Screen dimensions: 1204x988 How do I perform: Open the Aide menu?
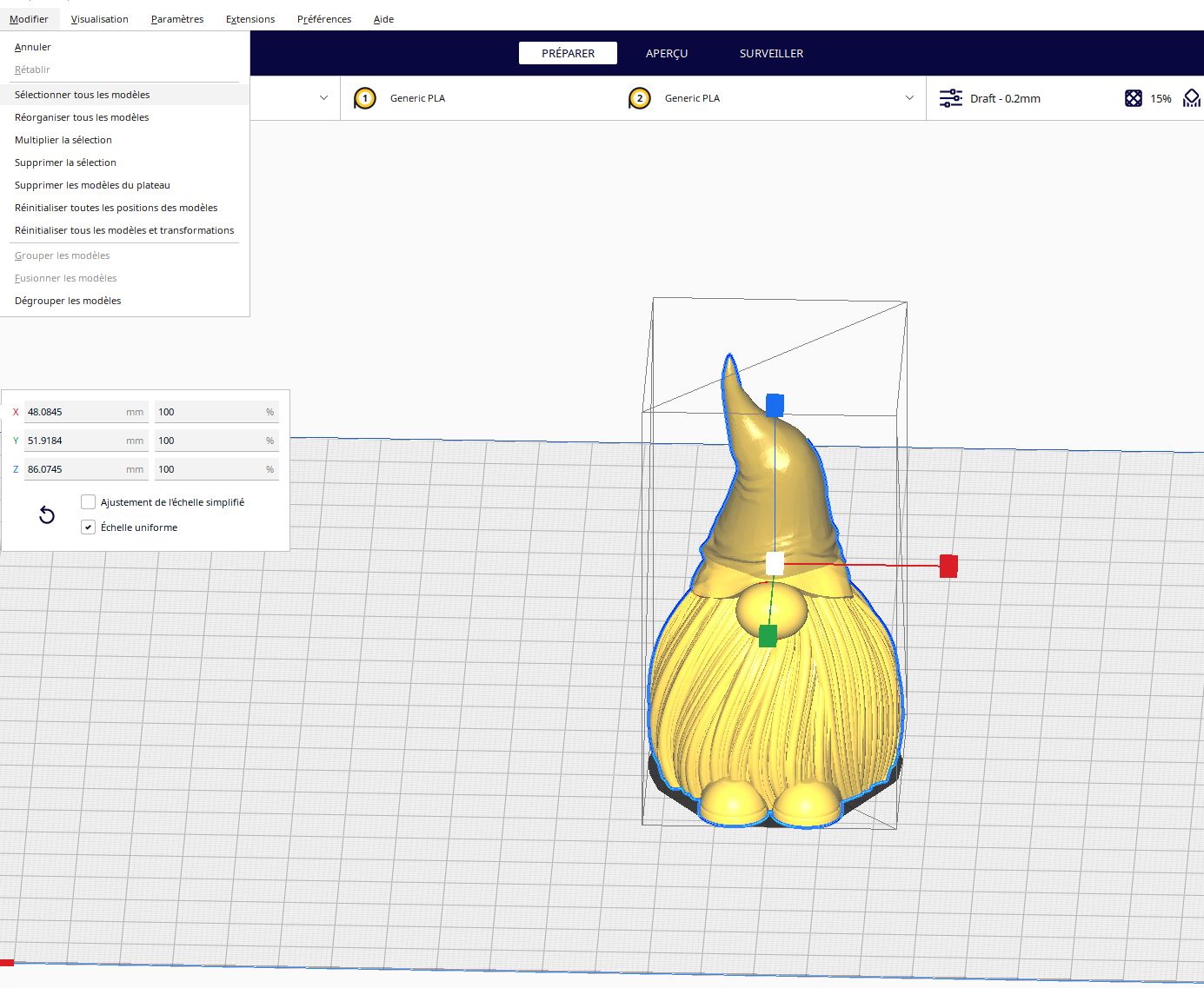pos(383,19)
